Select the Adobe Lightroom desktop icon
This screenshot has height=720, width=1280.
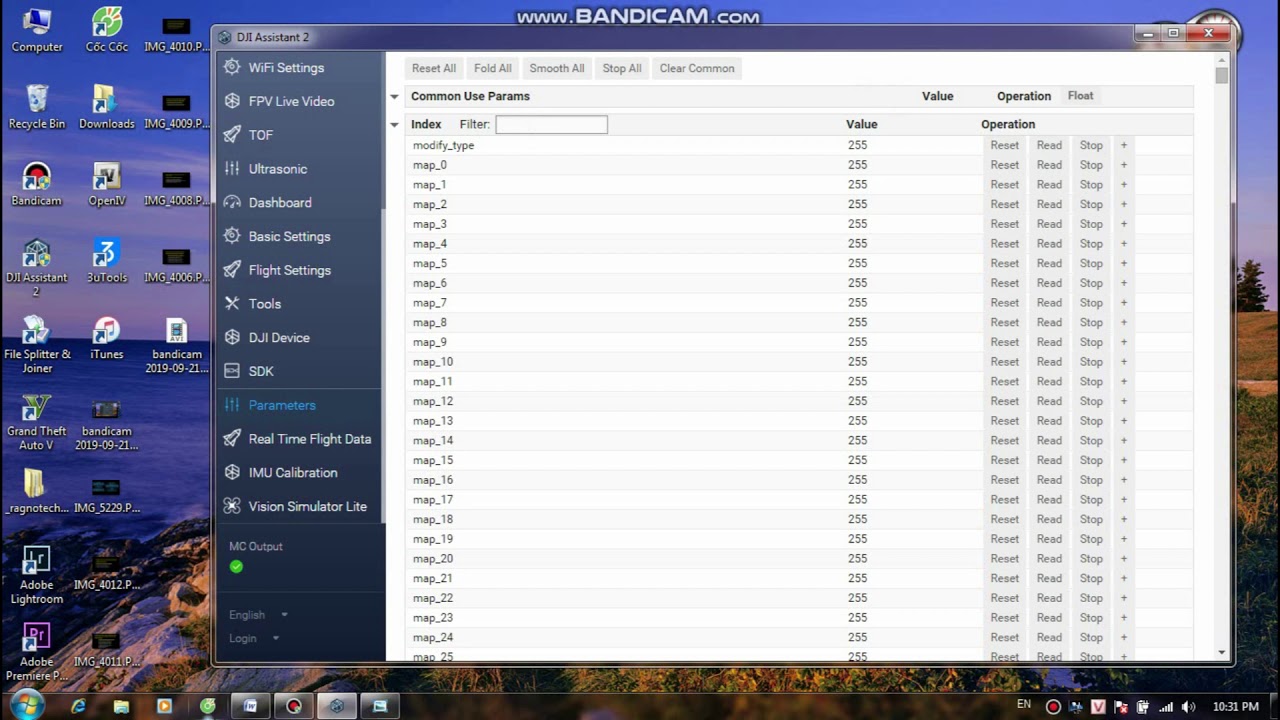(37, 576)
